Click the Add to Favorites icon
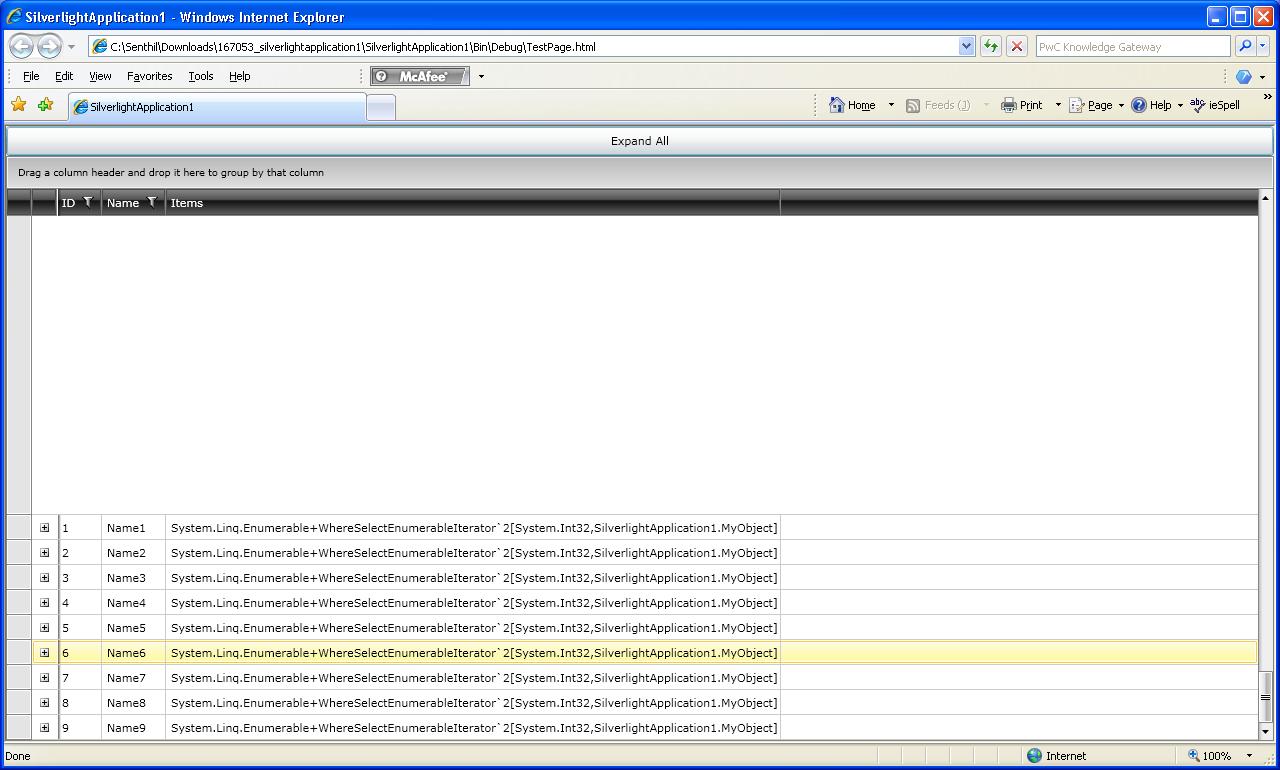The width and height of the screenshot is (1280, 770). [45, 104]
